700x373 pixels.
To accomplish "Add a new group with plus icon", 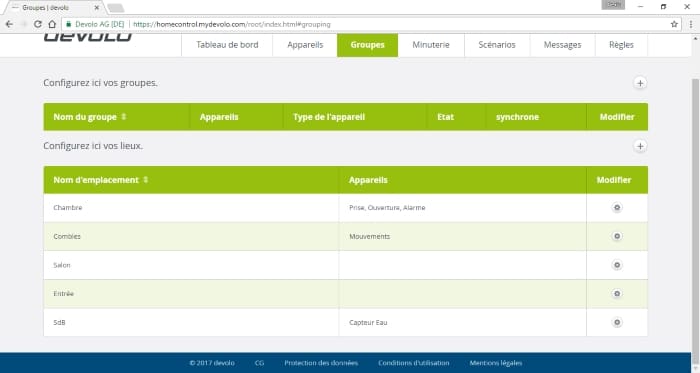I will pyautogui.click(x=640, y=83).
